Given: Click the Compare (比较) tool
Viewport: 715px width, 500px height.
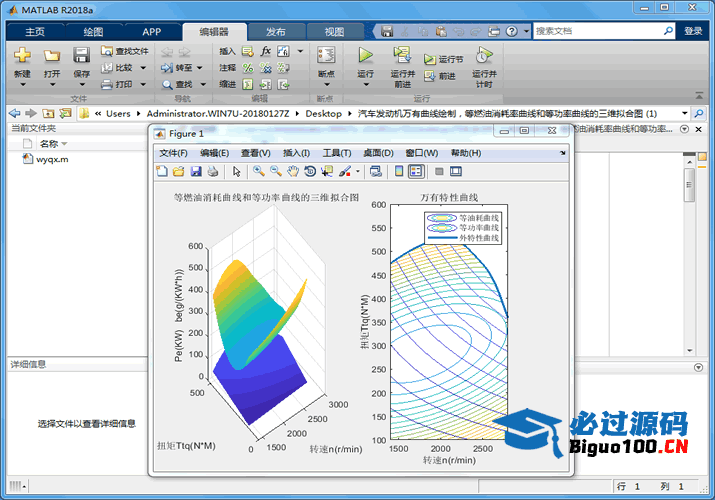Looking at the screenshot, I should pyautogui.click(x=117, y=67).
